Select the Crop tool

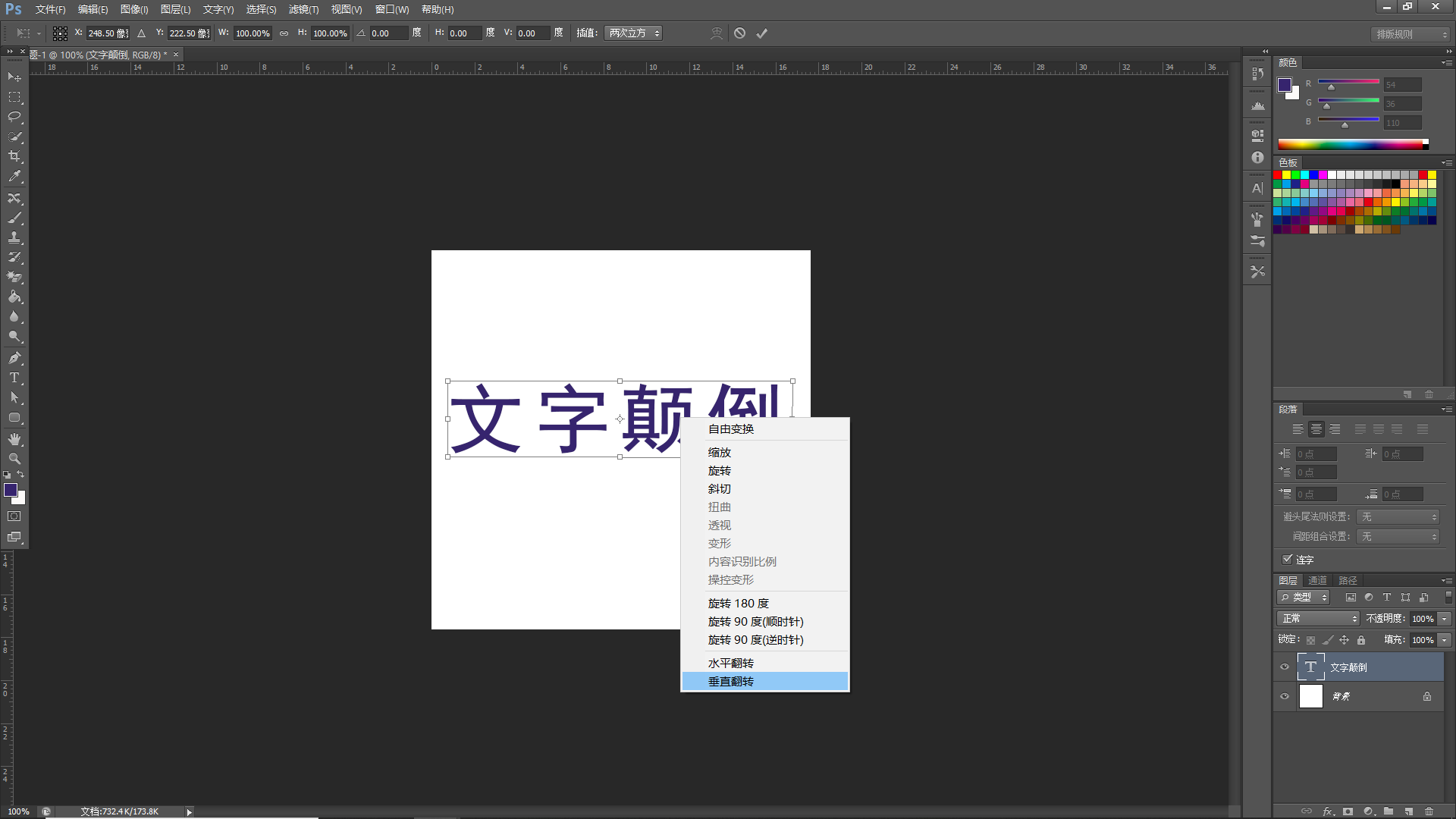point(14,156)
